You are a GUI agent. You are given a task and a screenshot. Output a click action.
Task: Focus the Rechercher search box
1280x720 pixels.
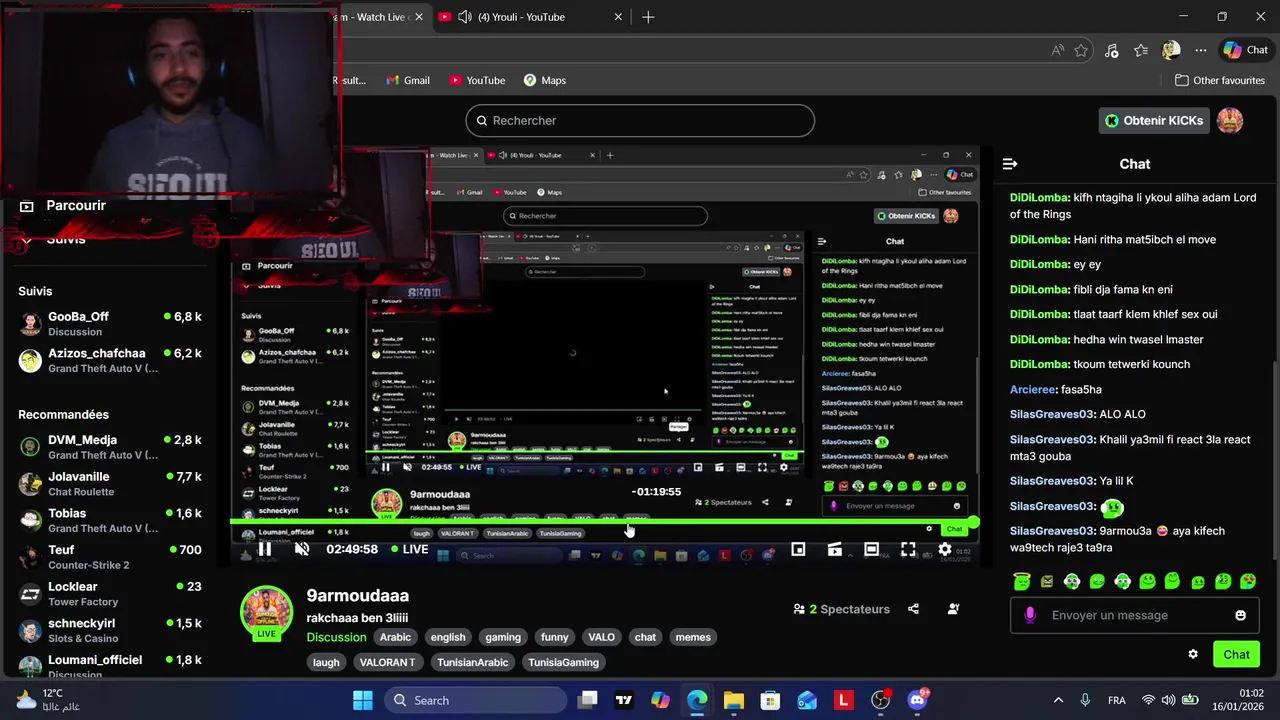point(640,120)
